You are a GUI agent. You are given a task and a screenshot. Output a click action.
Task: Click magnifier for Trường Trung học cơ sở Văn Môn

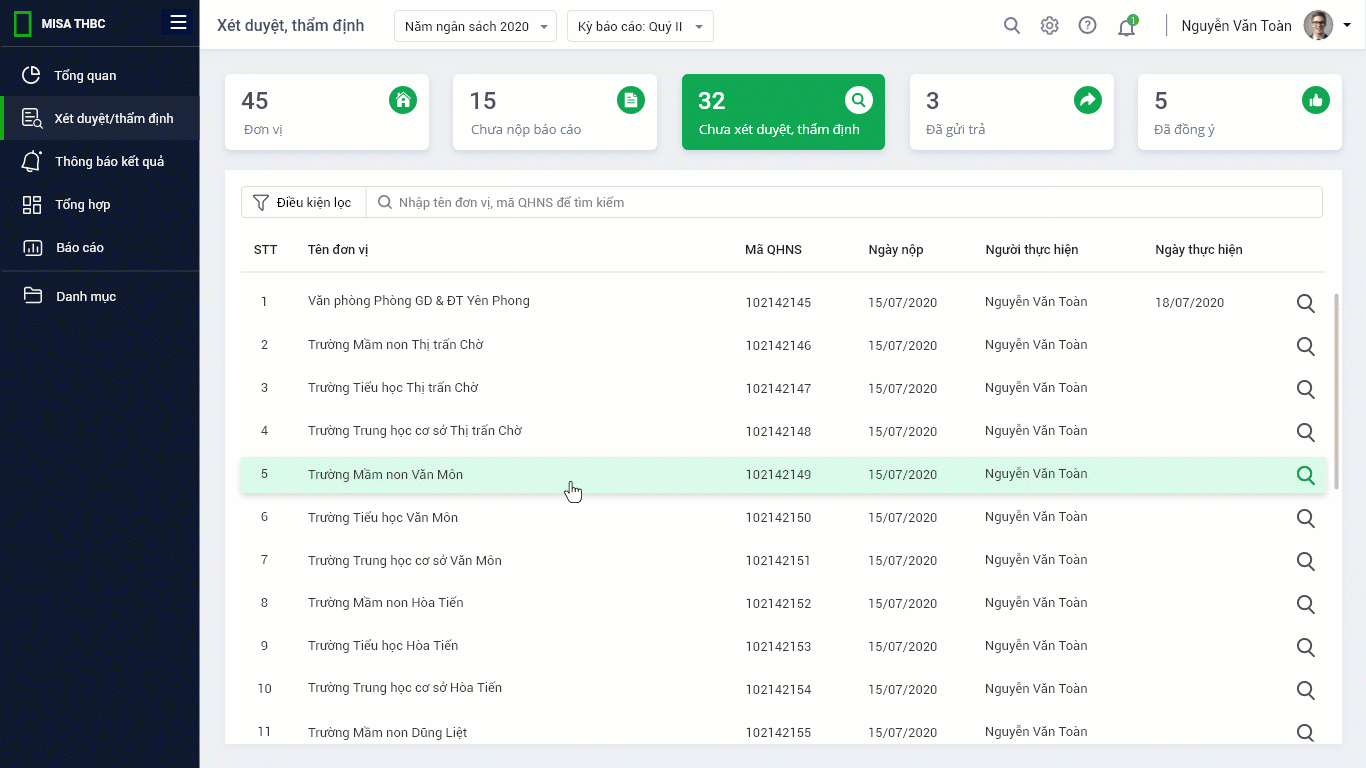pyautogui.click(x=1305, y=561)
